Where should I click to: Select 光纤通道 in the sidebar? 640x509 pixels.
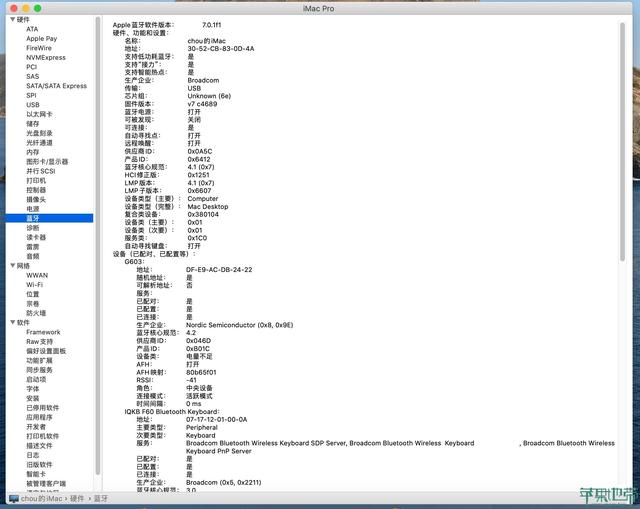click(39, 142)
